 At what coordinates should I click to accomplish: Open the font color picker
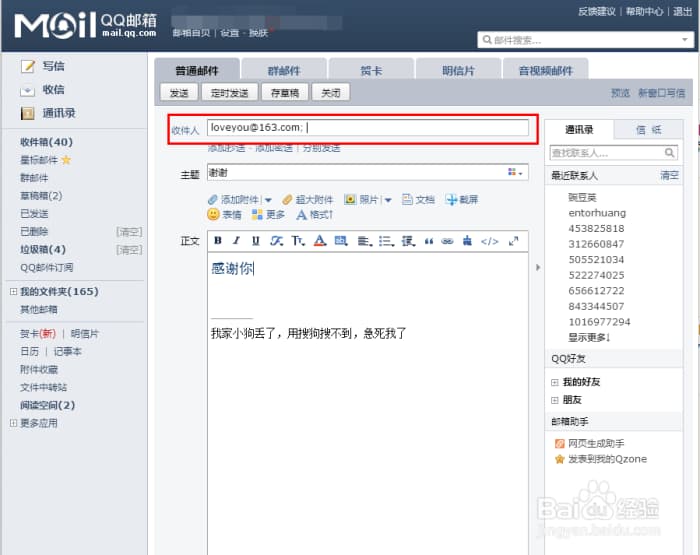320,241
